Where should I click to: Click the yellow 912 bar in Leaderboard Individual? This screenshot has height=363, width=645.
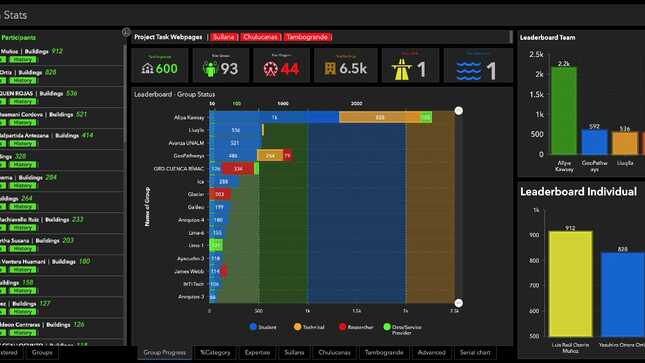coord(571,284)
